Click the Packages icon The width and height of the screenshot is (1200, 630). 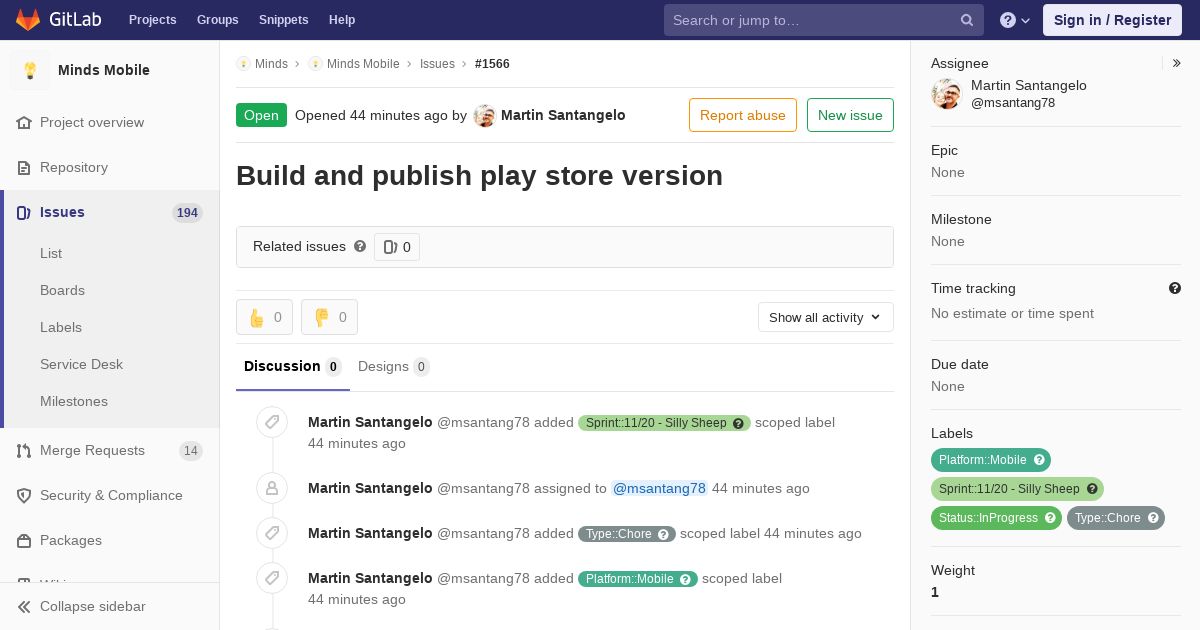coord(24,541)
